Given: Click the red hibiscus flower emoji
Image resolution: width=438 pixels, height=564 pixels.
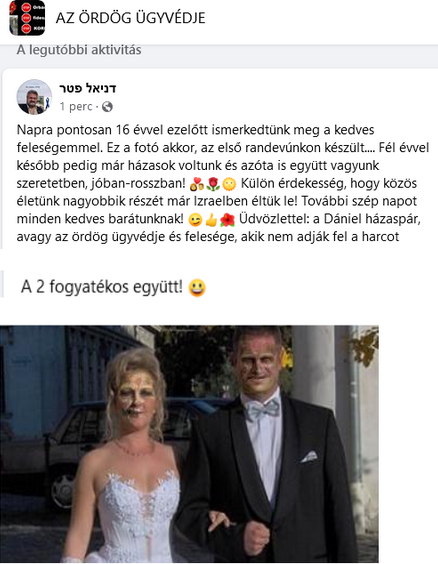Looking at the screenshot, I should 227,219.
